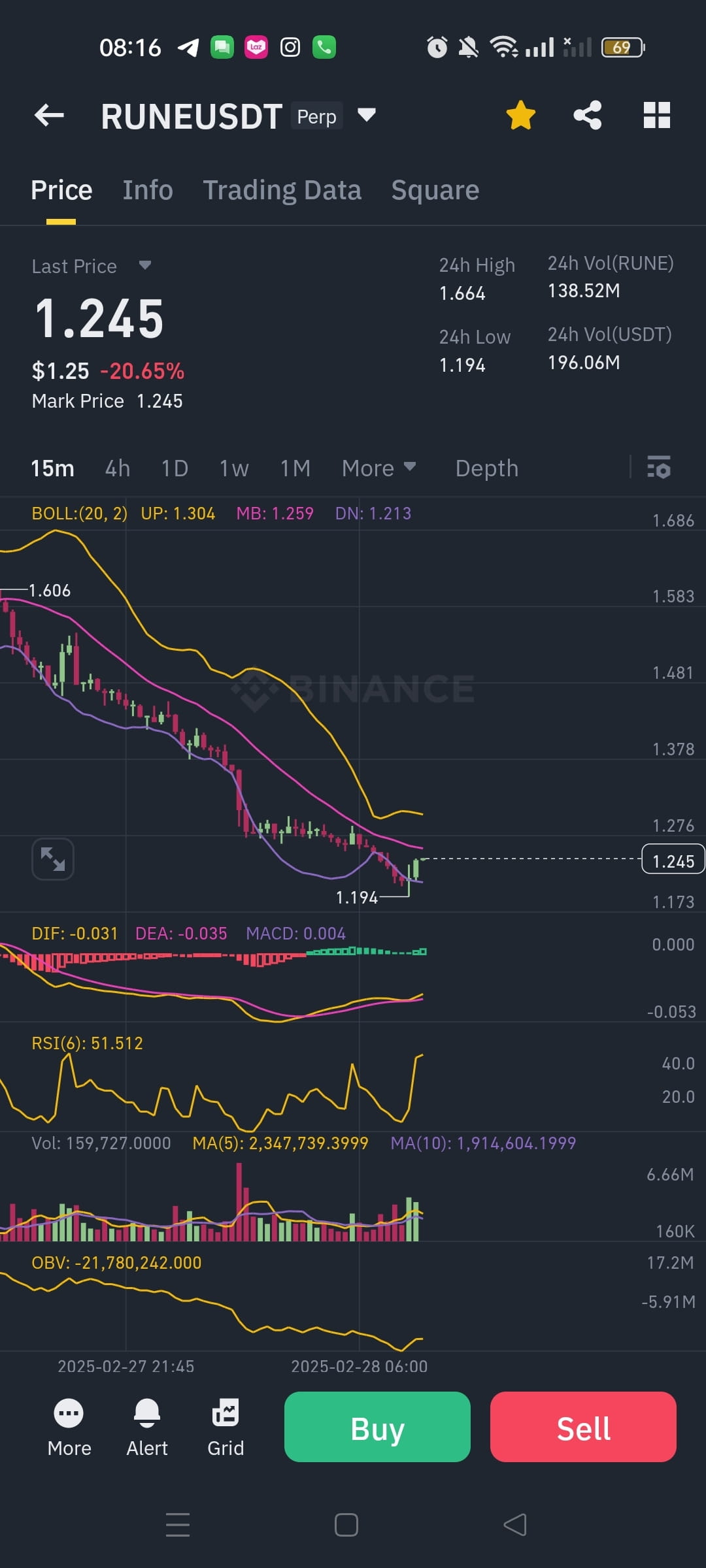Select the 4h timeframe
This screenshot has width=706, height=1568.
point(118,468)
